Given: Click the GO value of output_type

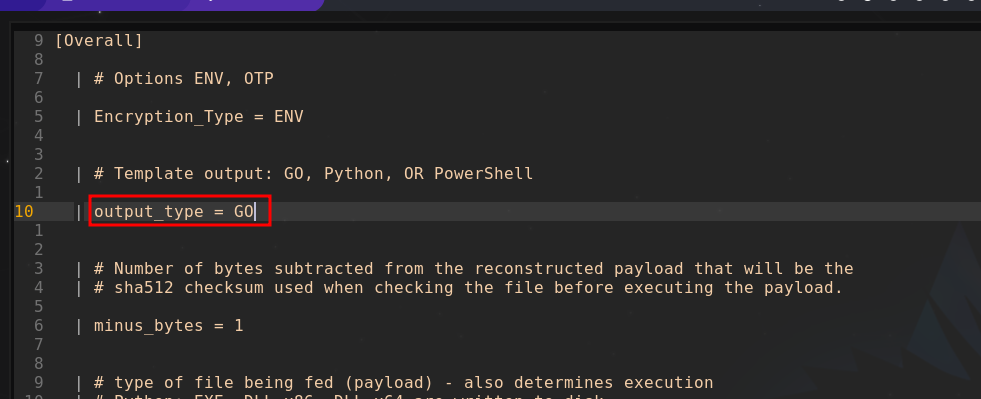Looking at the screenshot, I should click(x=243, y=211).
